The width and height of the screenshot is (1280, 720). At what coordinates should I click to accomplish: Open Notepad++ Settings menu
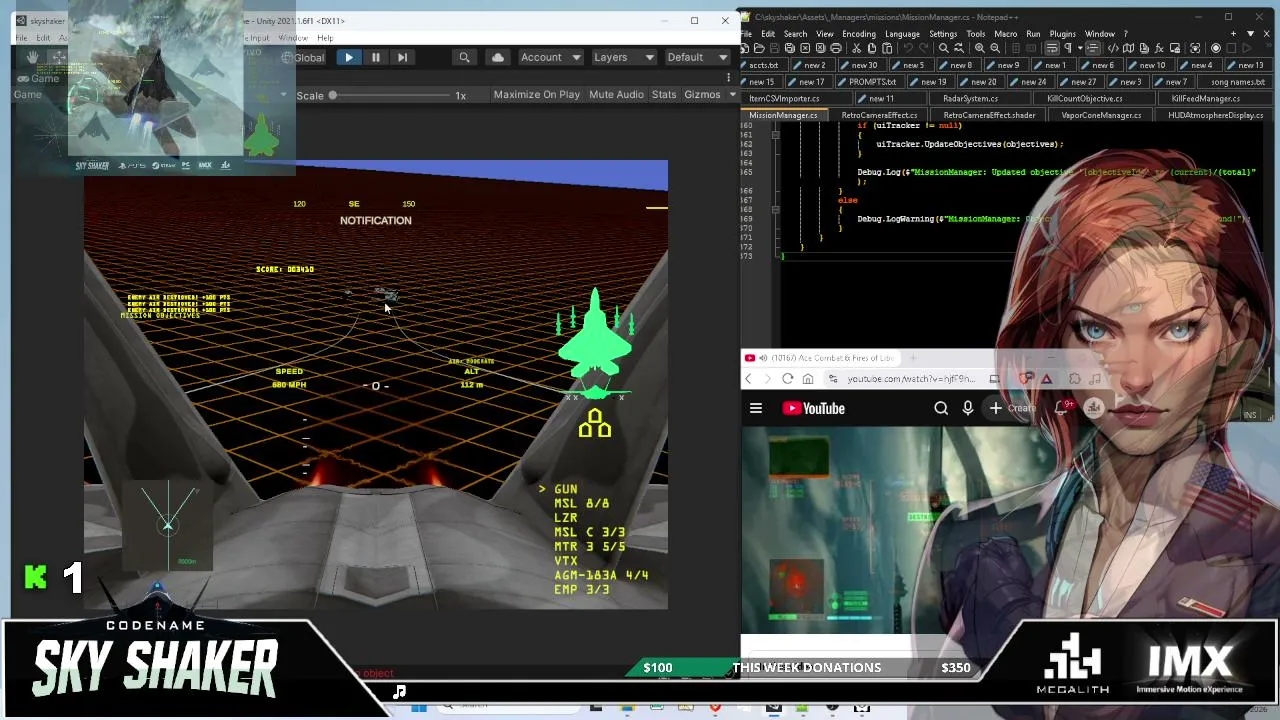(943, 34)
